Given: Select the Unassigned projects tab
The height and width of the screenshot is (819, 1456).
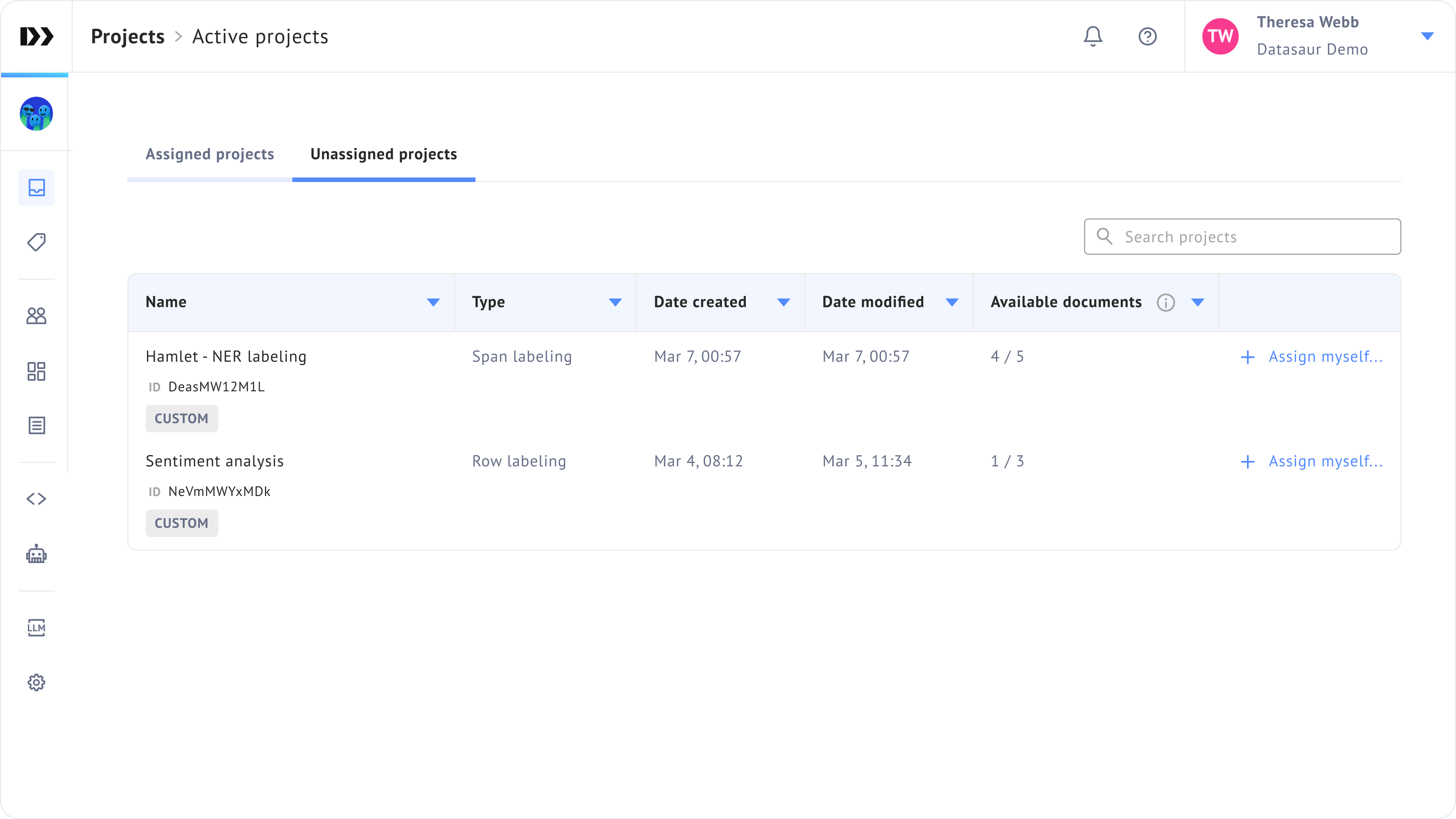Looking at the screenshot, I should coord(383,154).
